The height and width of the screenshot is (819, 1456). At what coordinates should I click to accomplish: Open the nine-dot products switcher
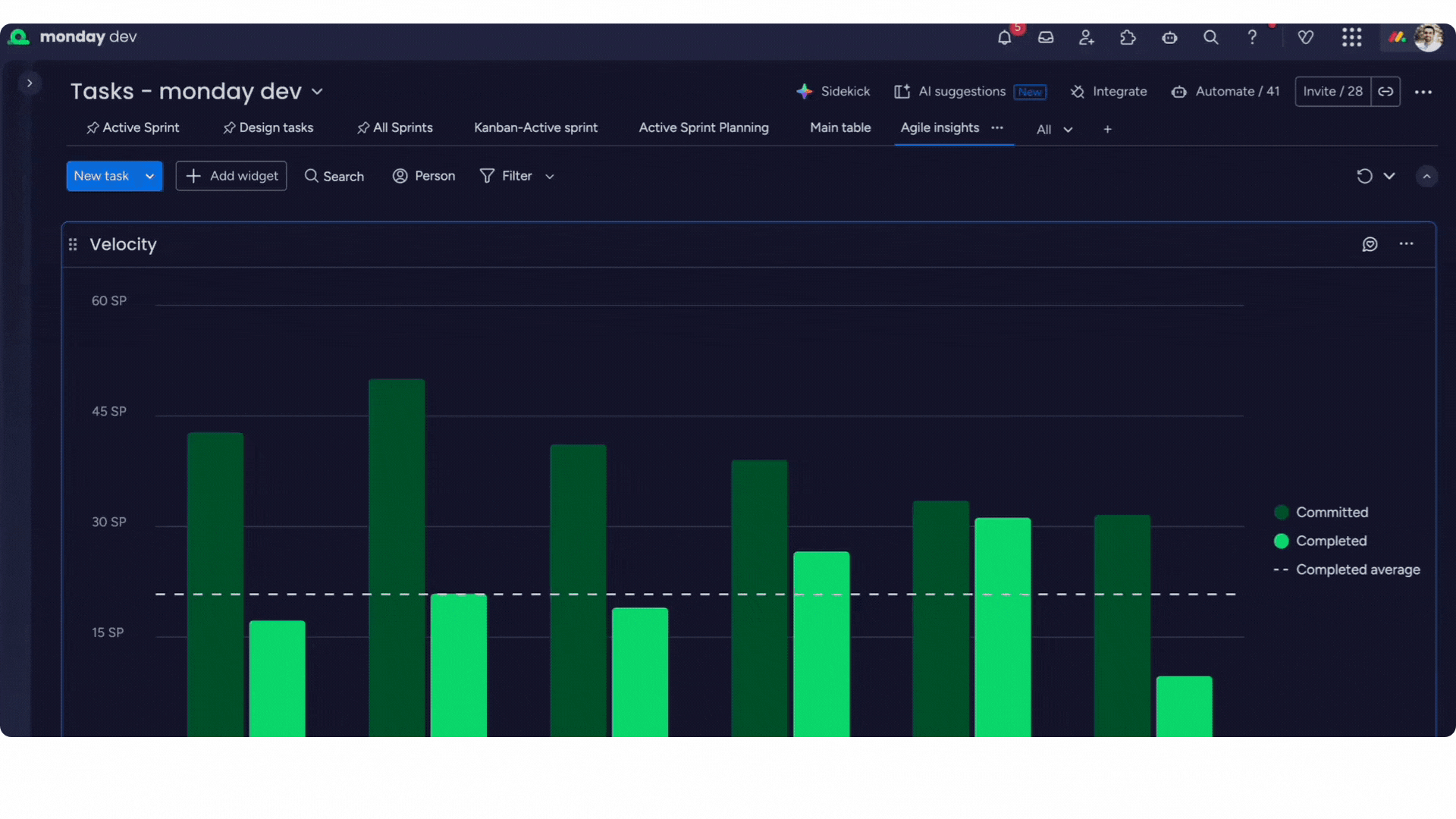click(x=1351, y=37)
